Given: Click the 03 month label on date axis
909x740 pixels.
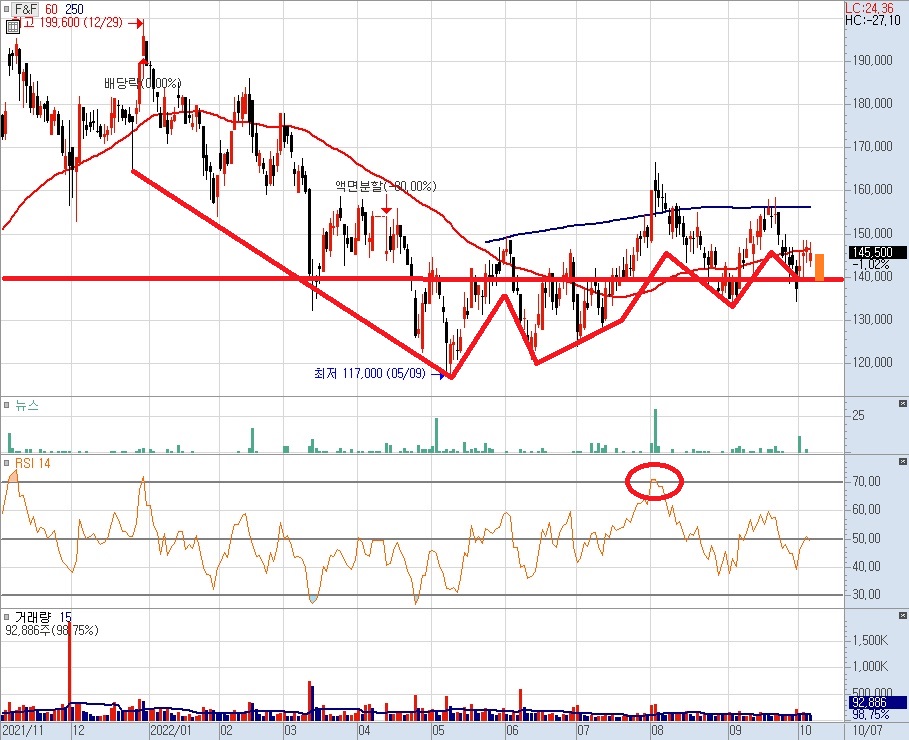Looking at the screenshot, I should pos(290,730).
